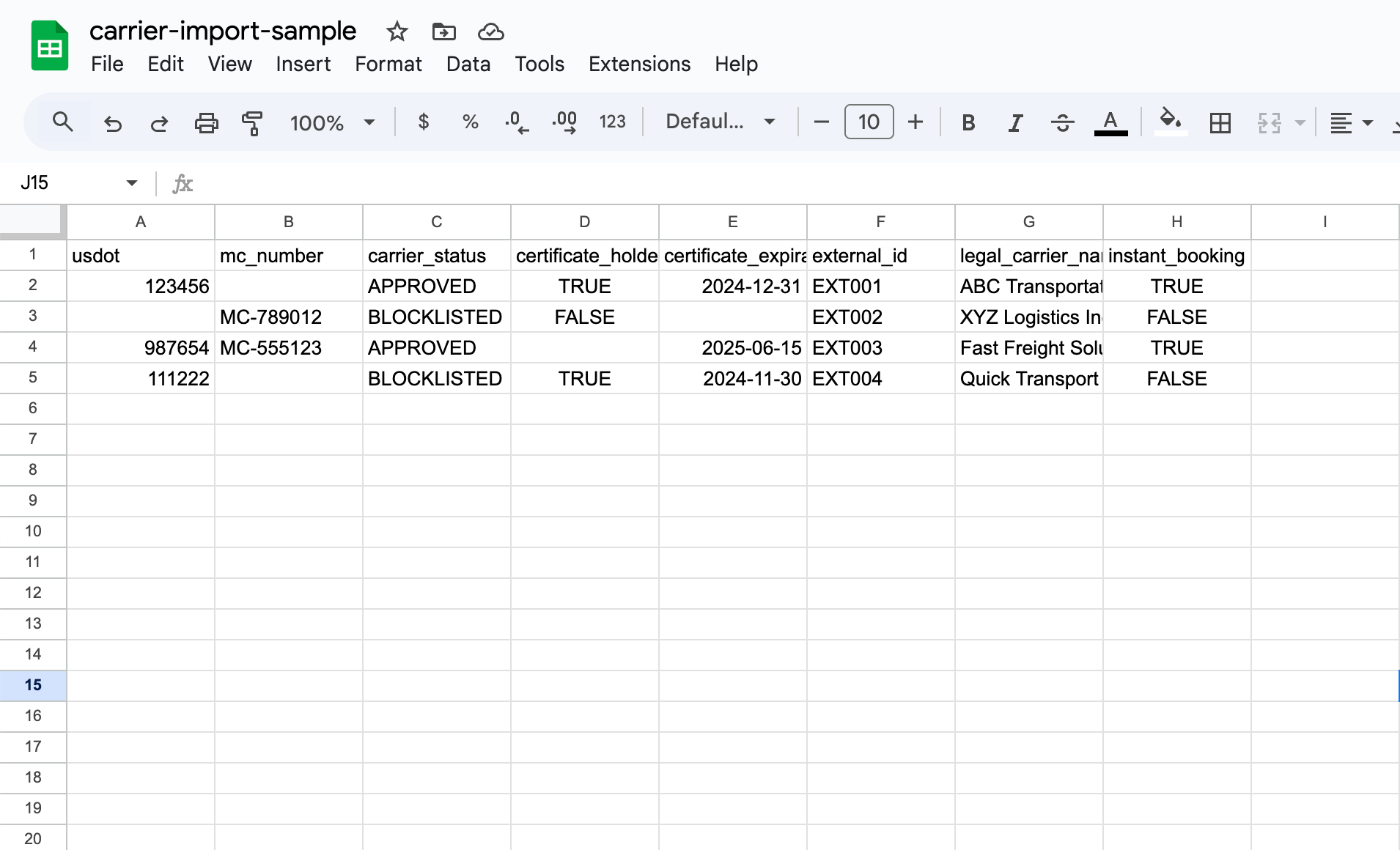The width and height of the screenshot is (1400, 850).
Task: Select cell A2 containing 123456
Action: pyautogui.click(x=140, y=286)
